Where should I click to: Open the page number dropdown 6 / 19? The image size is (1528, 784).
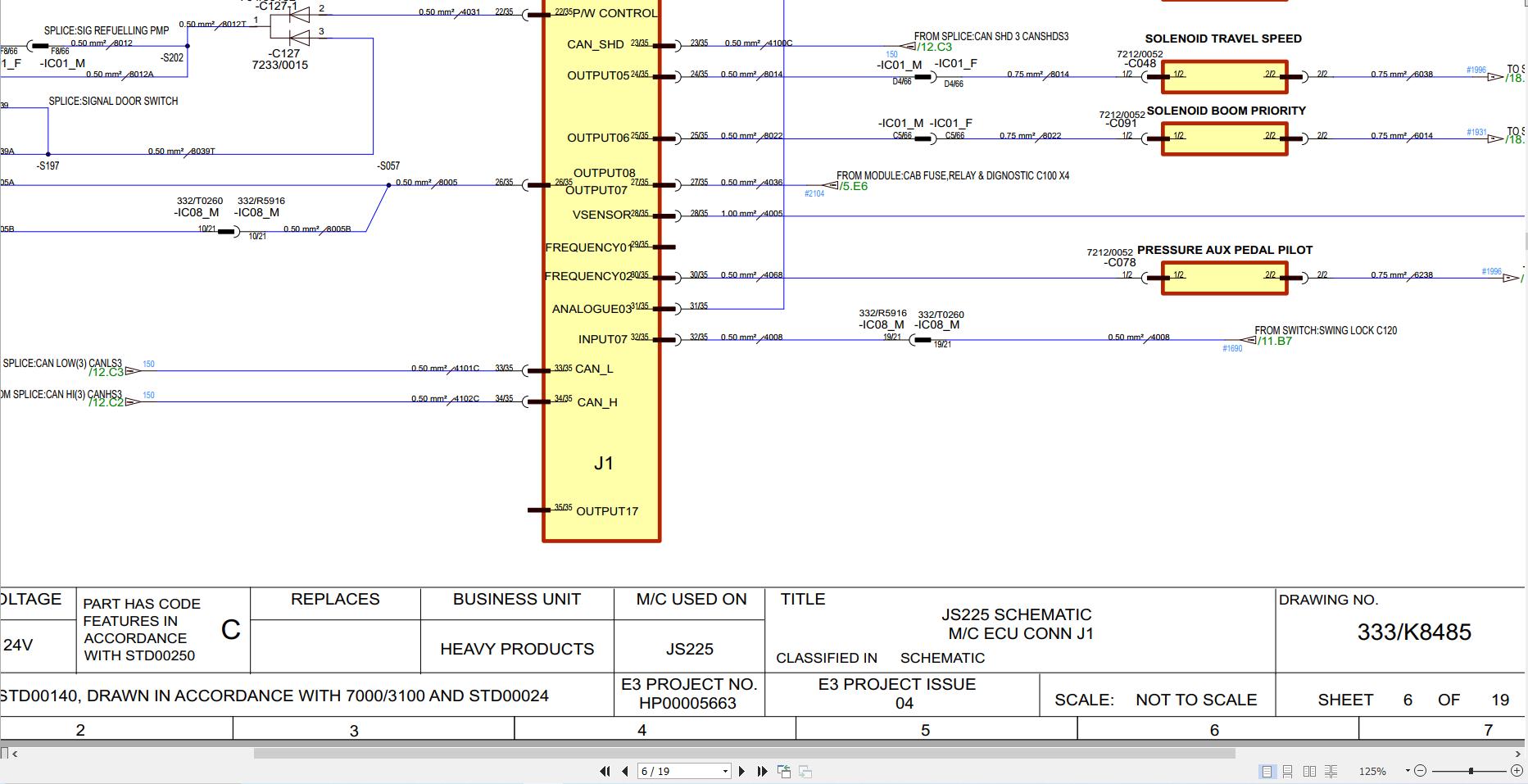click(725, 772)
